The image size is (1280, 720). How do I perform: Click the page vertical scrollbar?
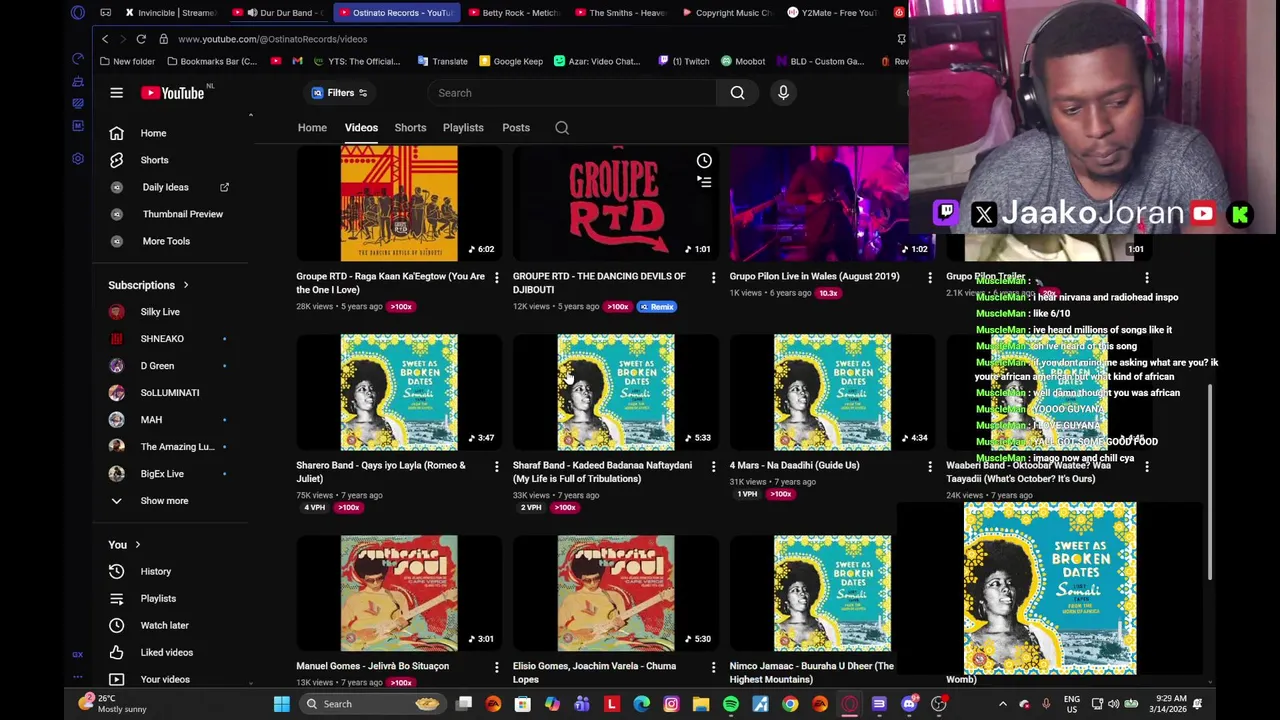click(x=1210, y=480)
